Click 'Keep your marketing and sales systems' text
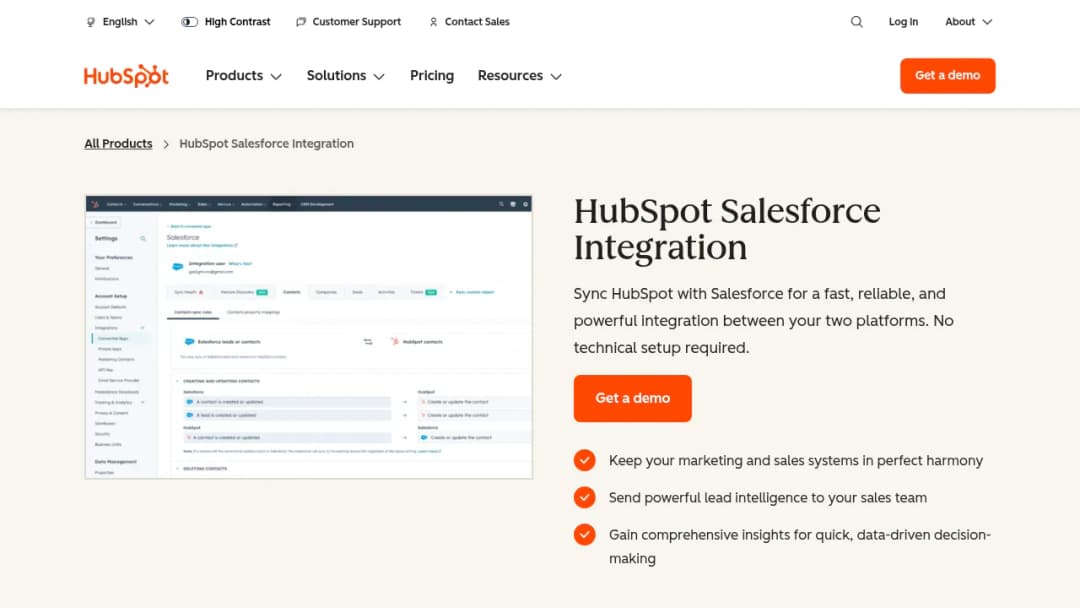The image size is (1080, 608). pos(796,460)
